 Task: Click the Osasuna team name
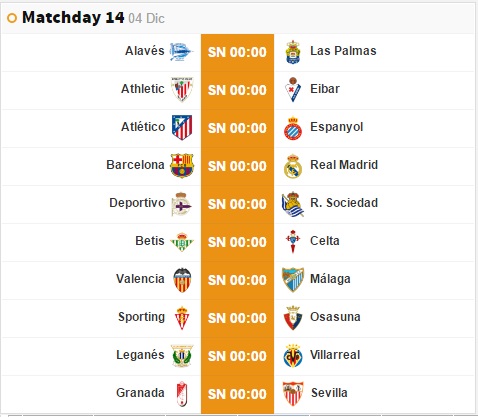coord(335,317)
